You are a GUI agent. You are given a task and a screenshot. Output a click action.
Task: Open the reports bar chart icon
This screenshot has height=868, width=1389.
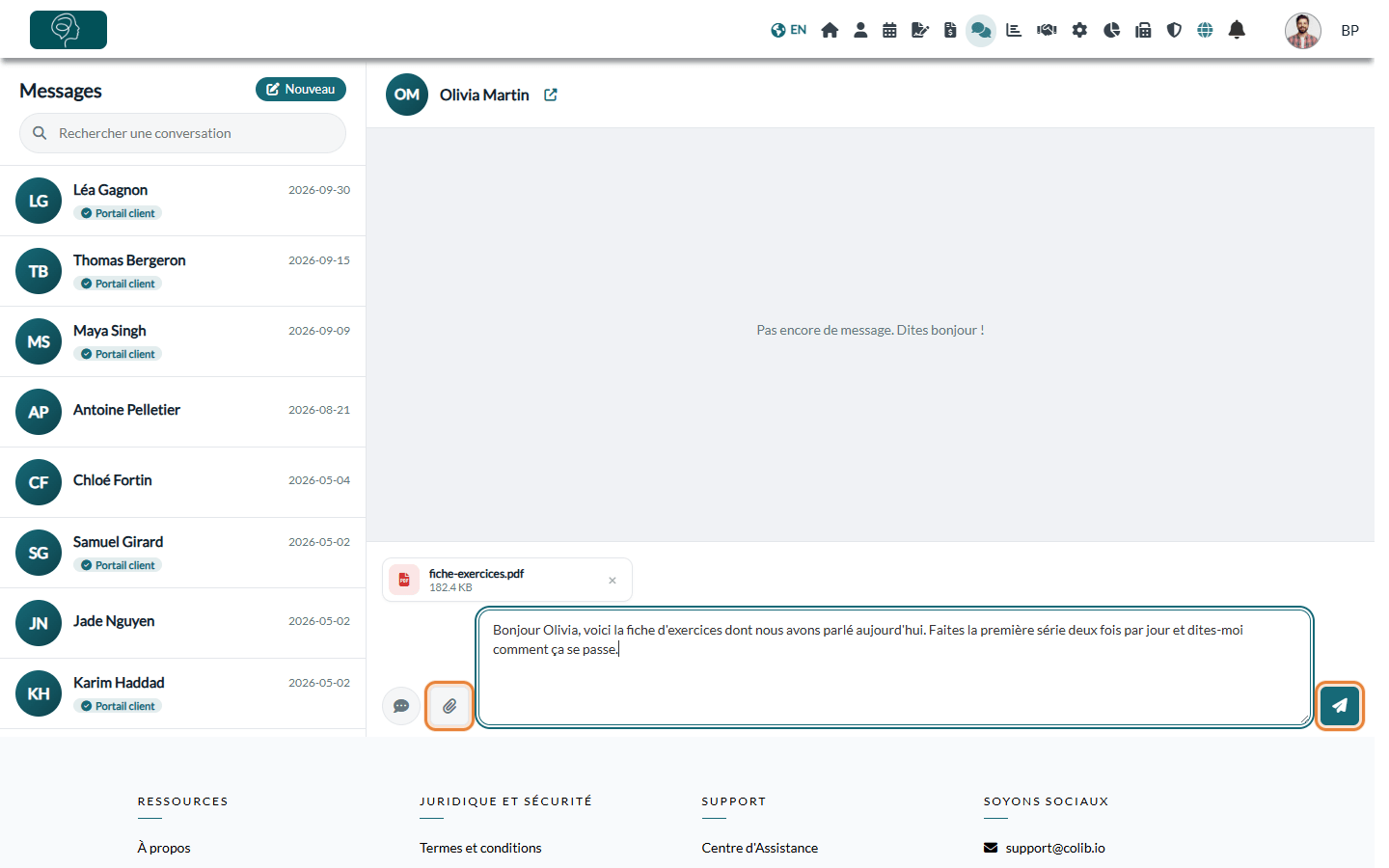click(1014, 30)
